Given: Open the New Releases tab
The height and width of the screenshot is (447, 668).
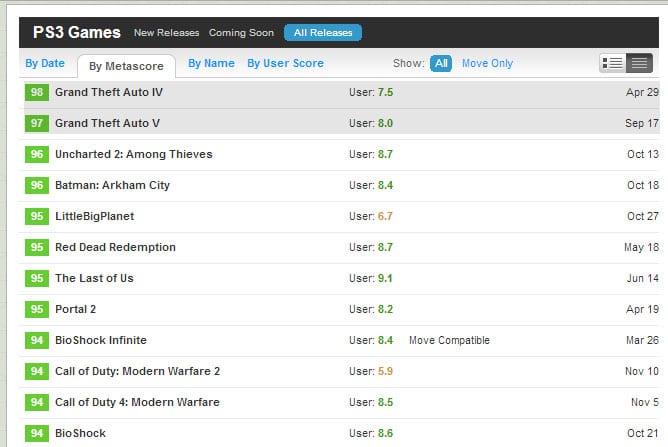Looking at the screenshot, I should point(167,33).
